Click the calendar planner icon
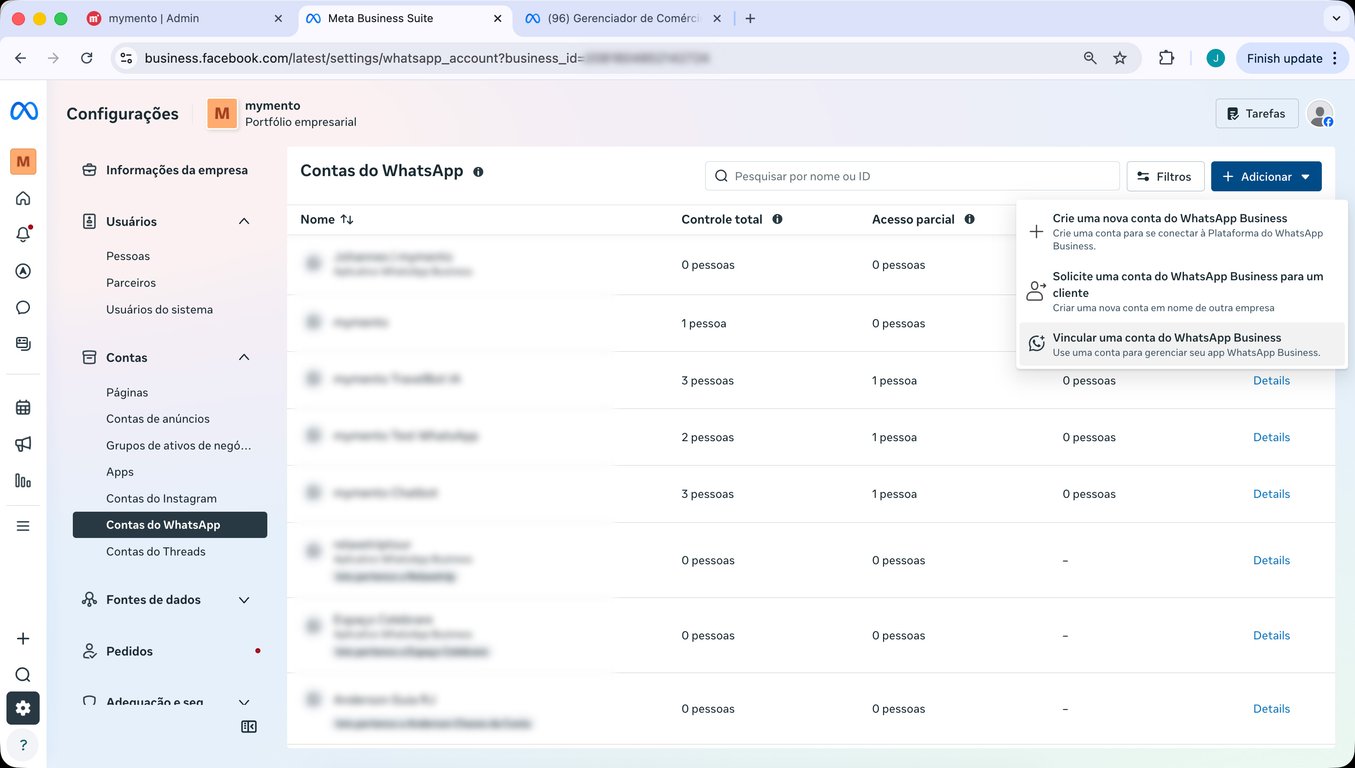The width and height of the screenshot is (1355, 768). point(23,407)
